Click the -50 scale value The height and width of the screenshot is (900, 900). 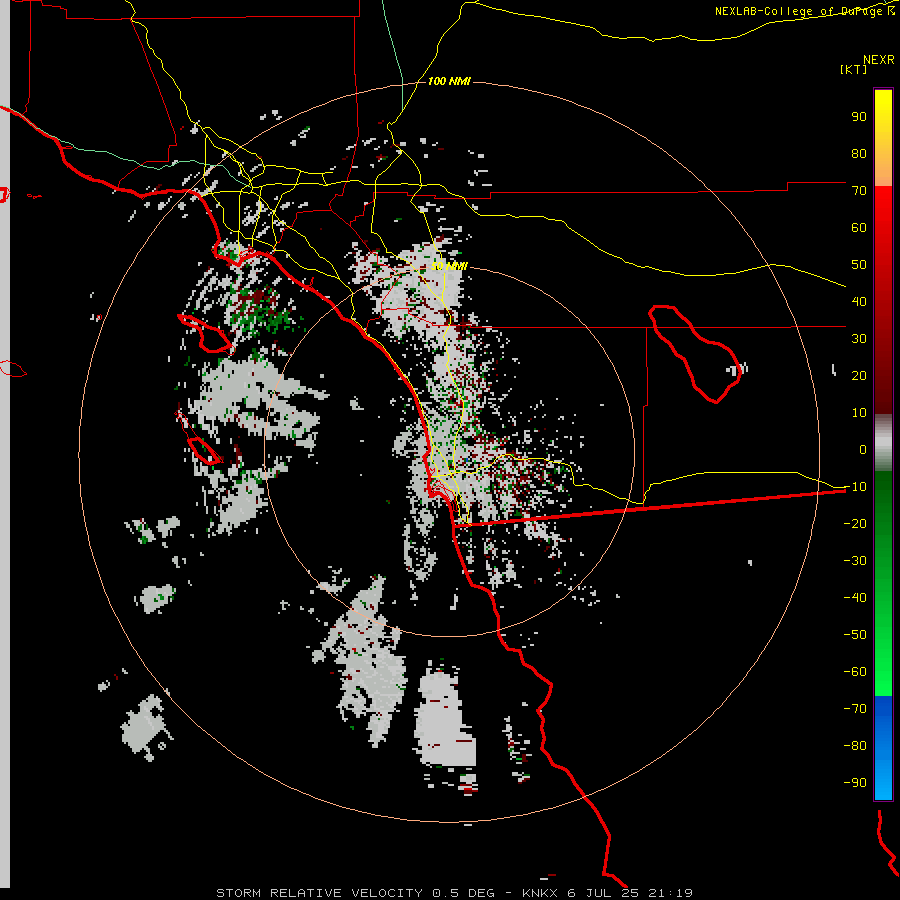pyautogui.click(x=855, y=635)
